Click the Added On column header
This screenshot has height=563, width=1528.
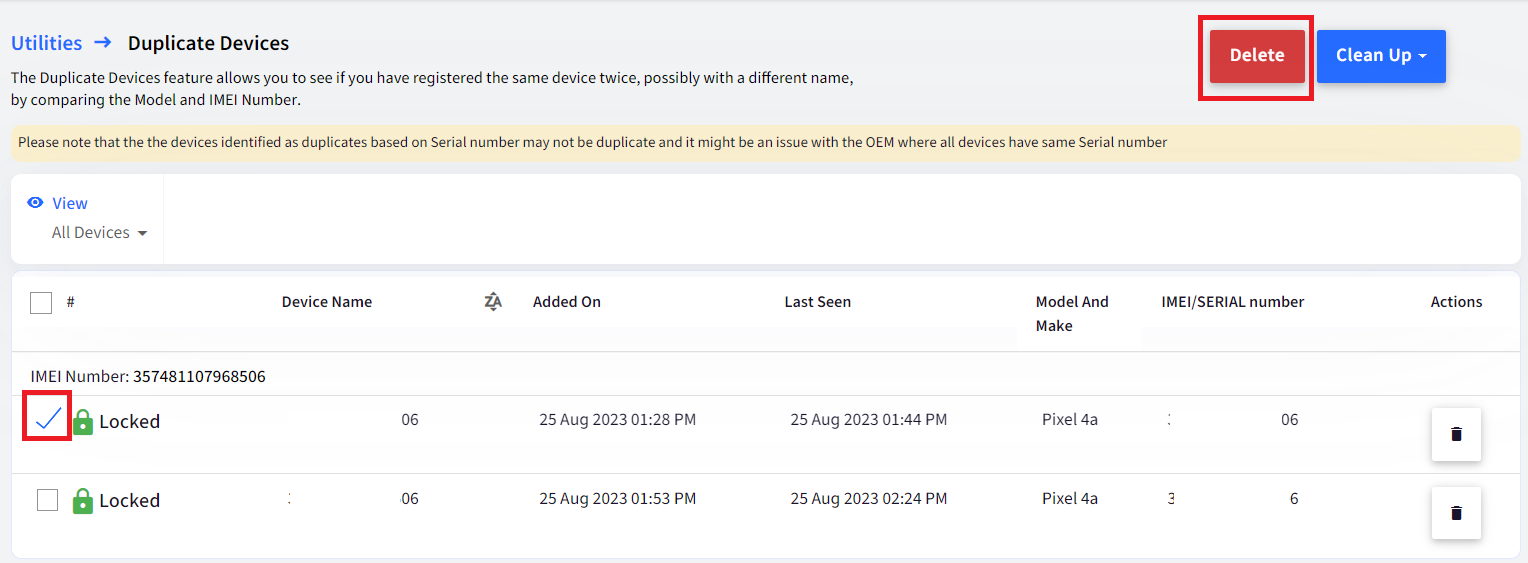click(x=567, y=302)
